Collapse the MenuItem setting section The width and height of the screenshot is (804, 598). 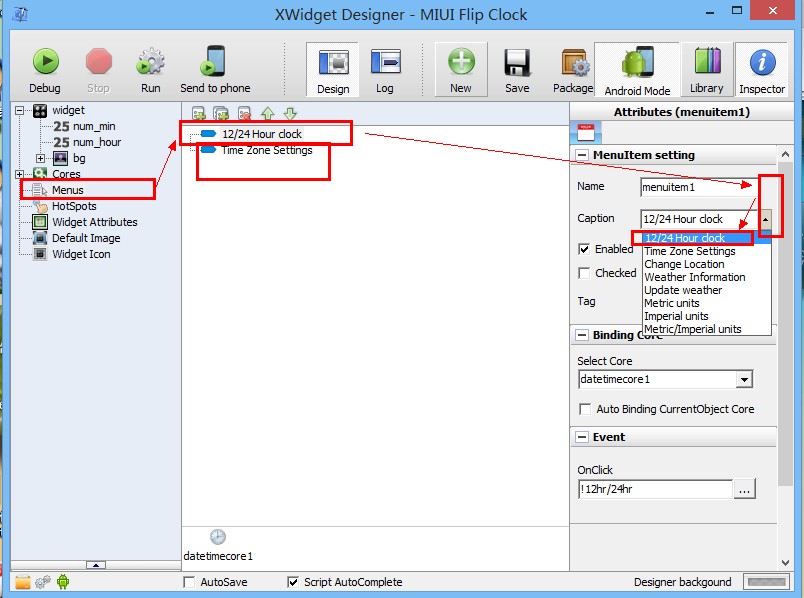point(581,155)
